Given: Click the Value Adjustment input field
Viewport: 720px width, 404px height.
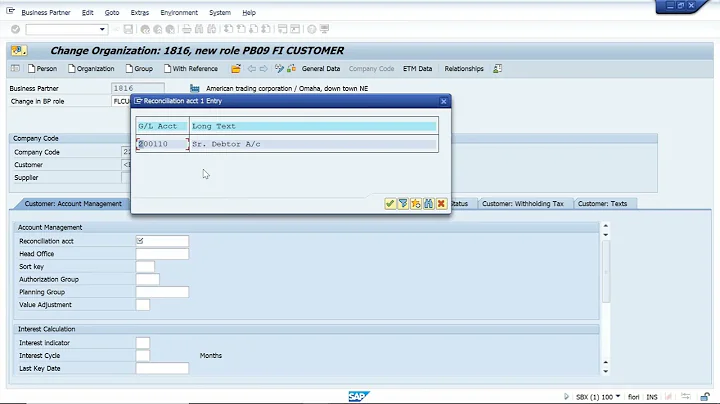Looking at the screenshot, I should pos(143,305).
